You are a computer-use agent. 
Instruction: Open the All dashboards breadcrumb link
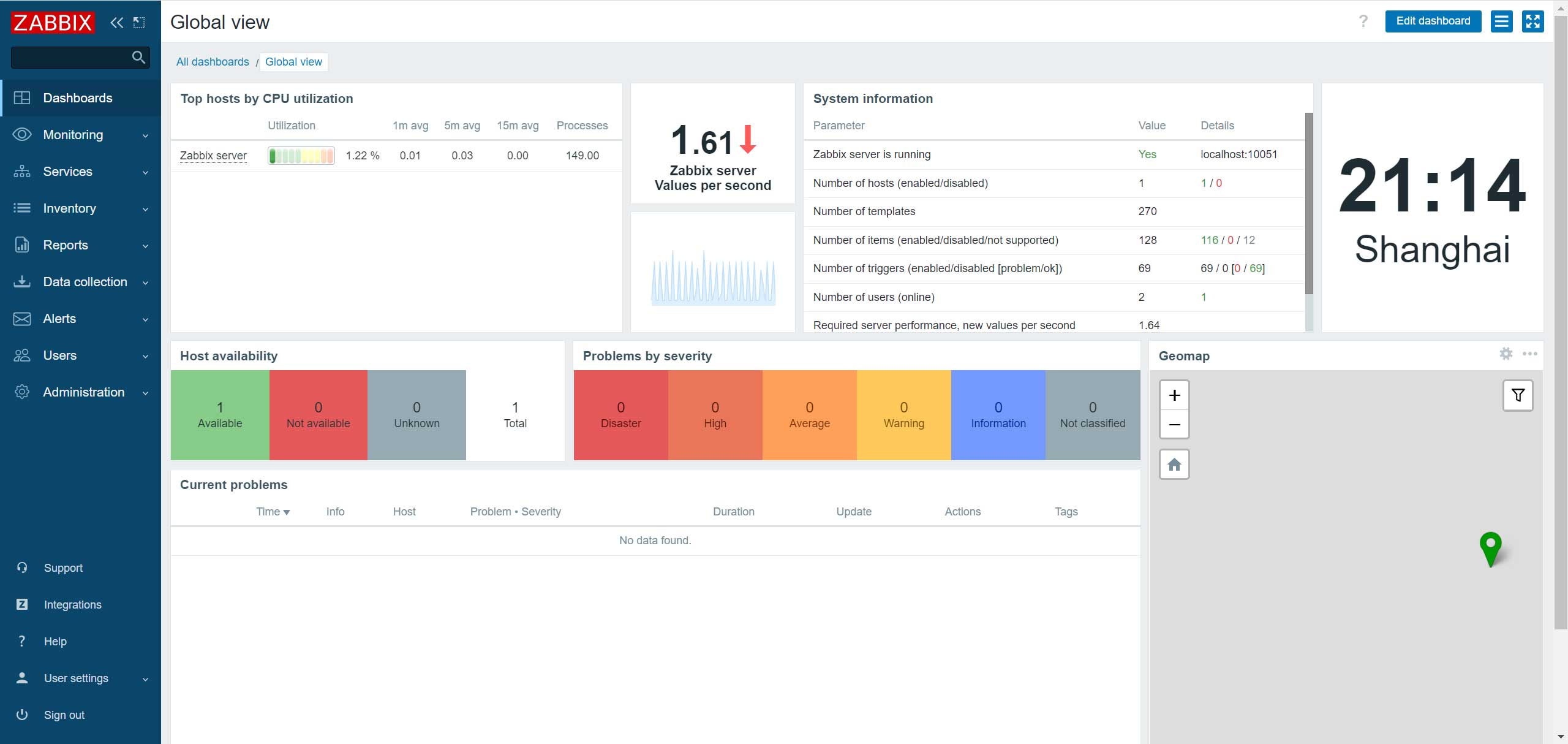pos(213,62)
